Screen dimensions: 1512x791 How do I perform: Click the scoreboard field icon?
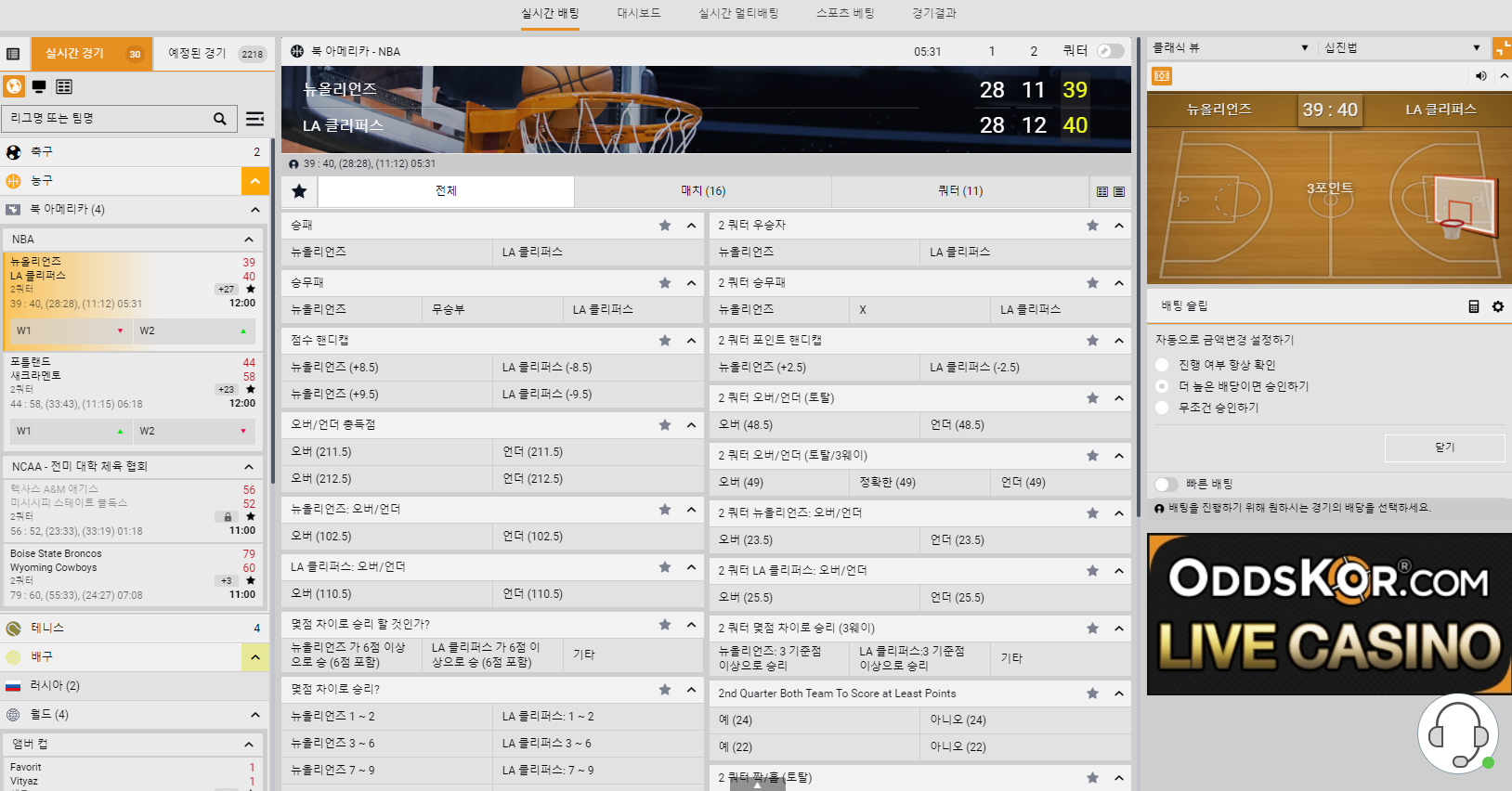pos(1162,76)
